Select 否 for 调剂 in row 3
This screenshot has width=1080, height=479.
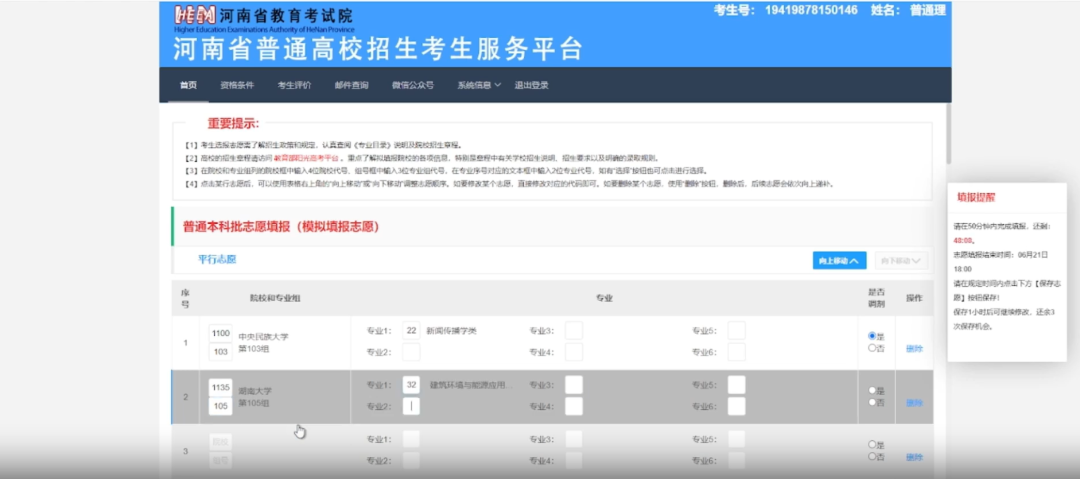(x=872, y=456)
